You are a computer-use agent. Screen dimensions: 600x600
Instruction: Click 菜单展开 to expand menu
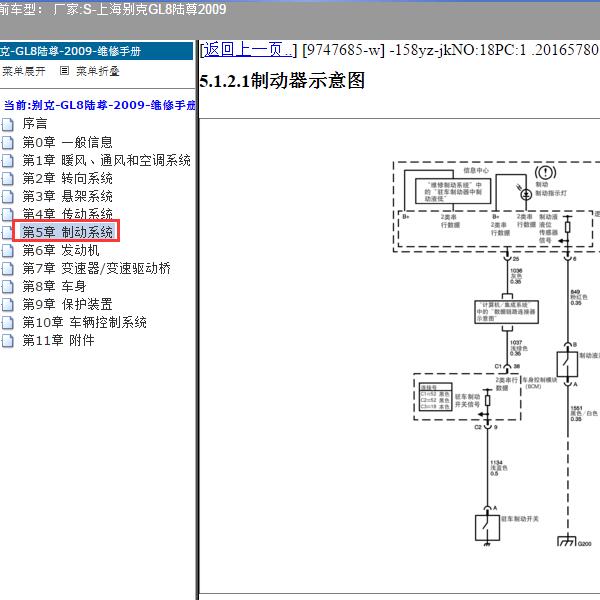(x=24, y=71)
